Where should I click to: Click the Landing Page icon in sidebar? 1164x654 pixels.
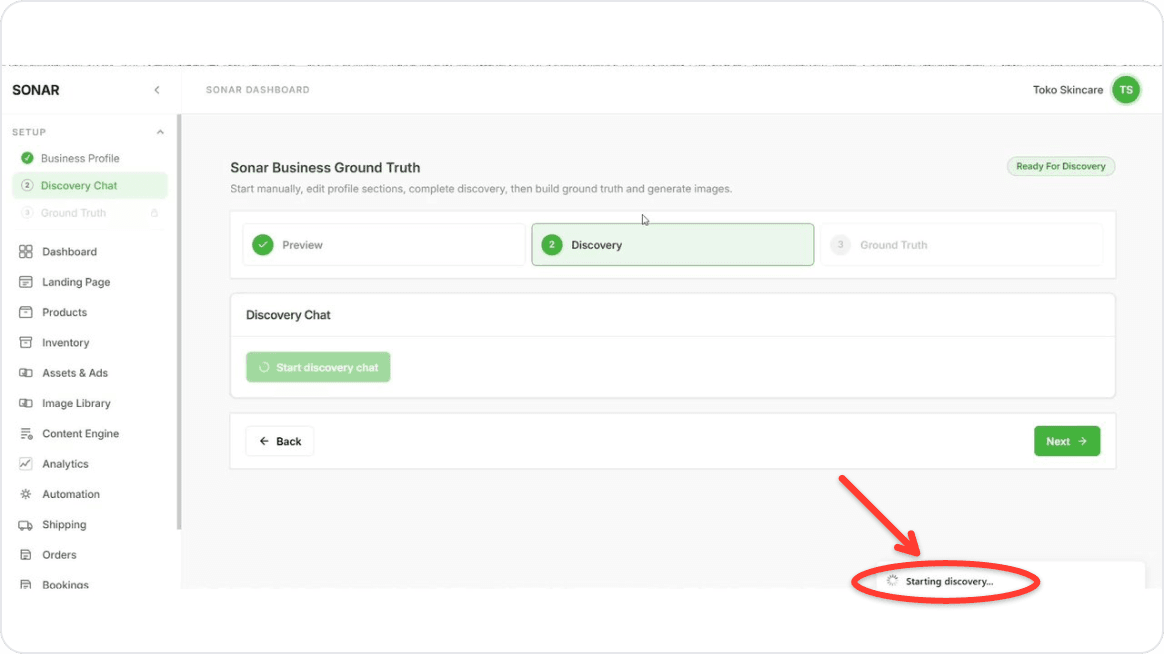click(26, 282)
